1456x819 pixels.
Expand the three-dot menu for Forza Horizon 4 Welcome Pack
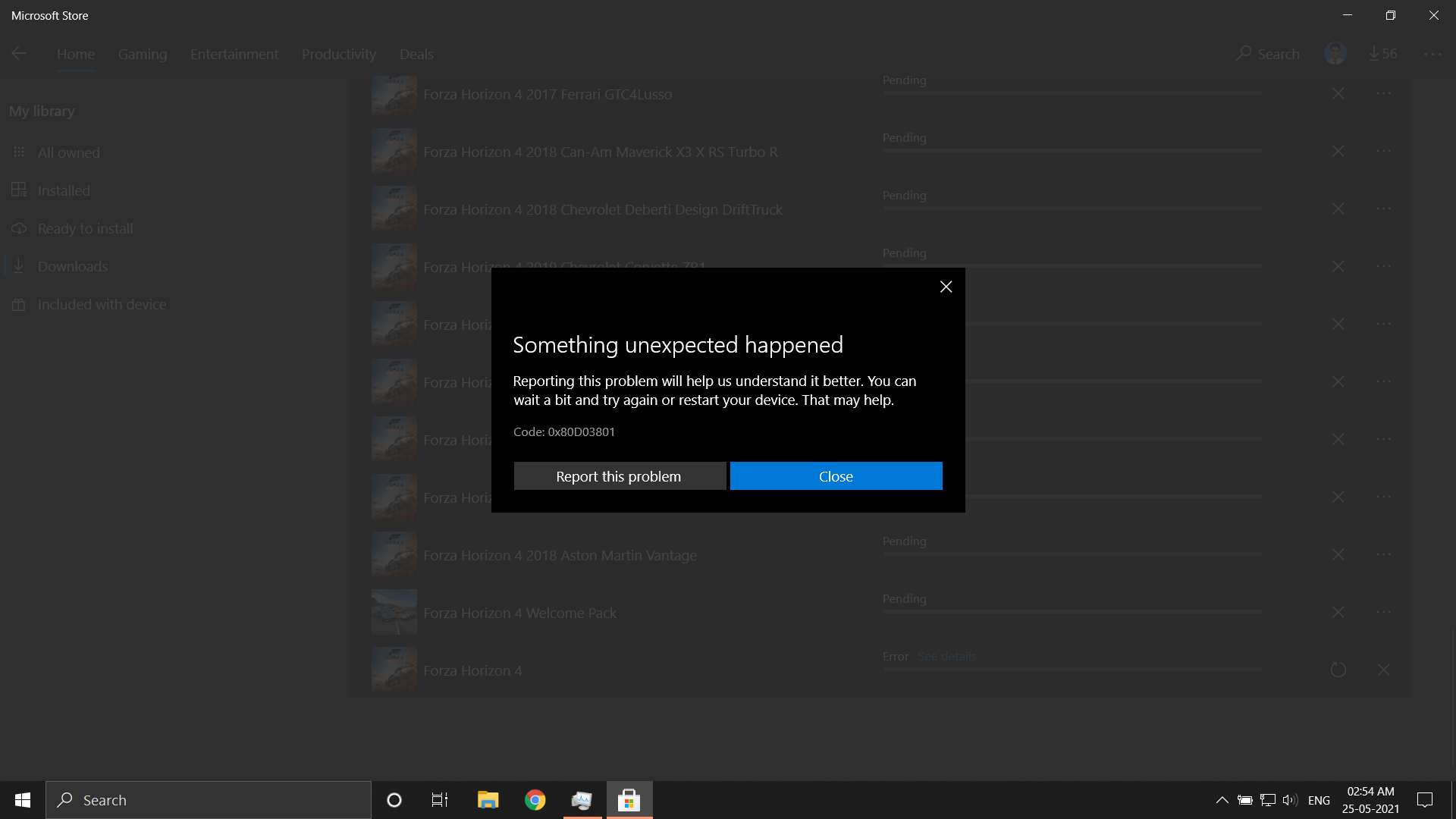coord(1383,611)
